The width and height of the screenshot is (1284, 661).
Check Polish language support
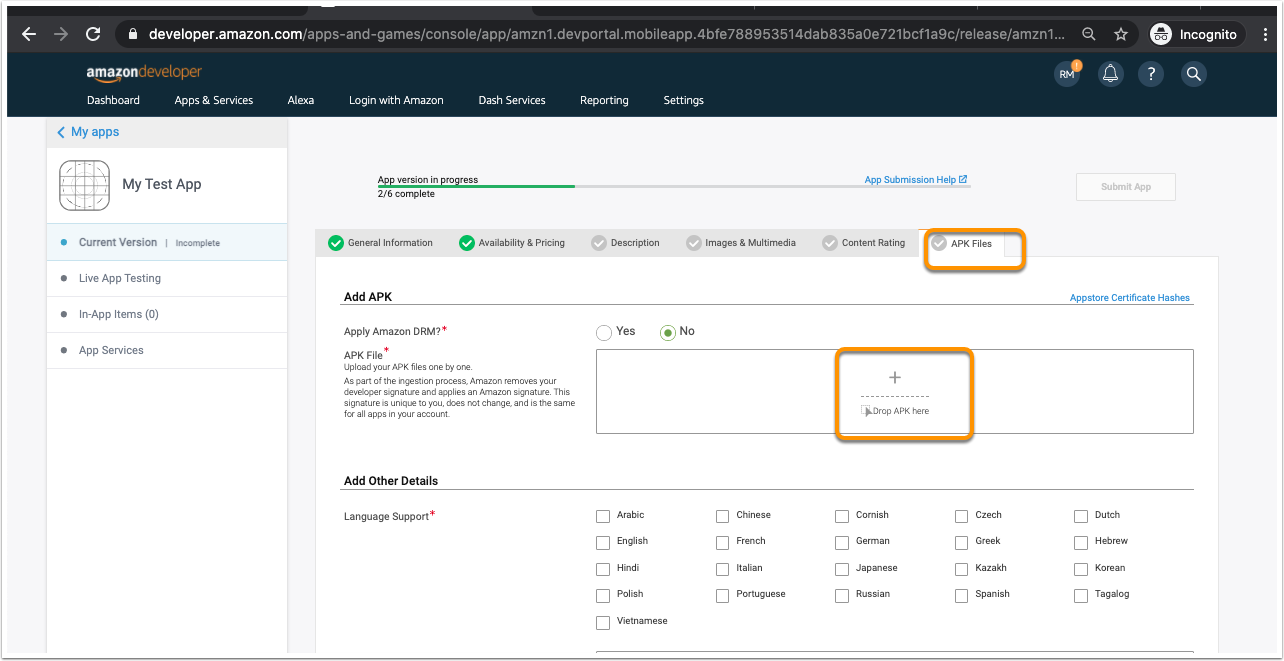point(603,595)
